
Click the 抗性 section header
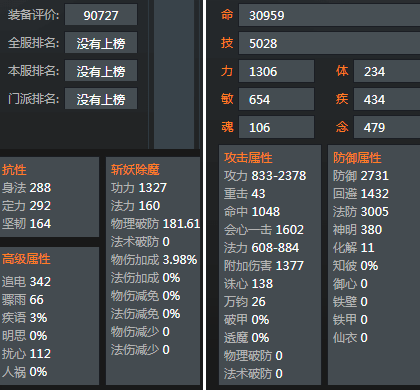point(14,170)
